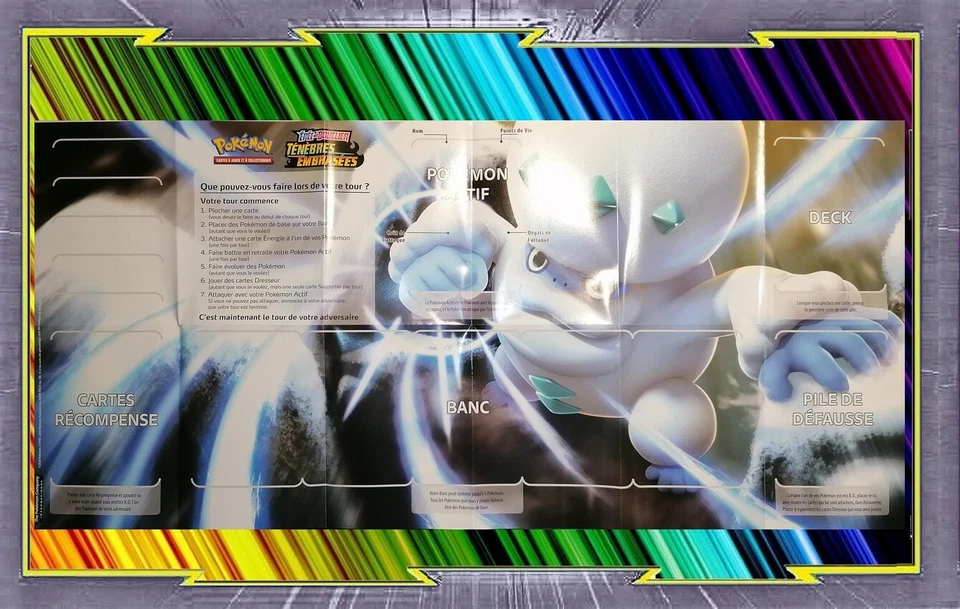
Task: Click the 'Dégâts de l'attaque' annotation label
Action: point(539,236)
